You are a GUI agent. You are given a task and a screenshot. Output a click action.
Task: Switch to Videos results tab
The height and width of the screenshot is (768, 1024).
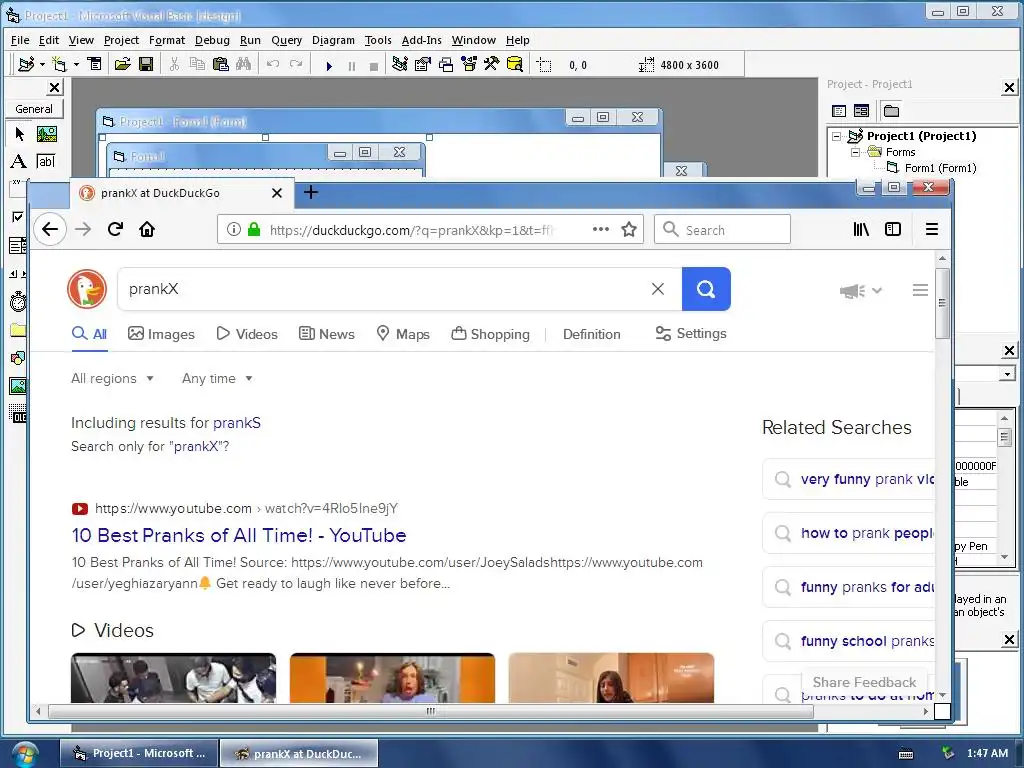click(x=247, y=334)
